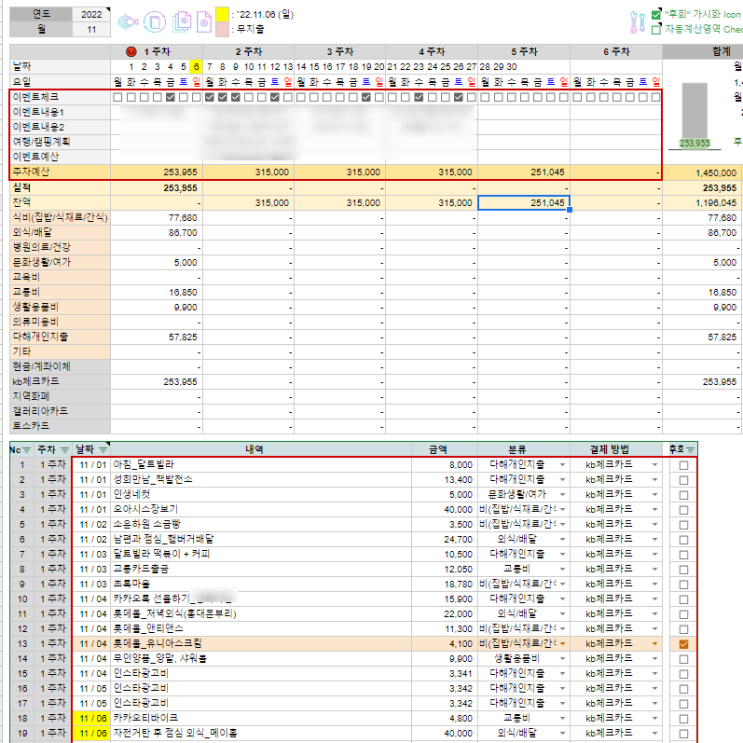Click the 토스카드 row label
Screen dimensions: 743x743
tap(60, 426)
